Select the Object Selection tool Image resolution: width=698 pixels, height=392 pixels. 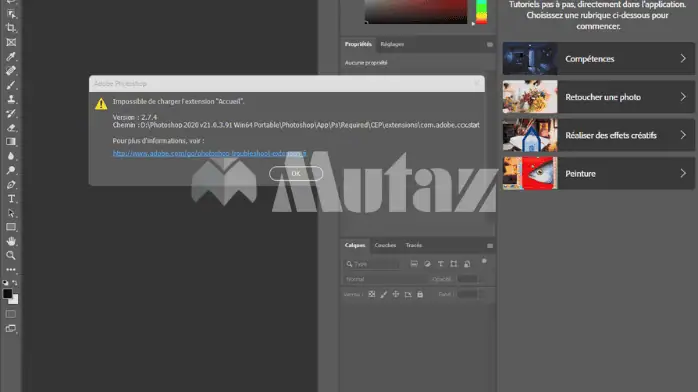11,14
